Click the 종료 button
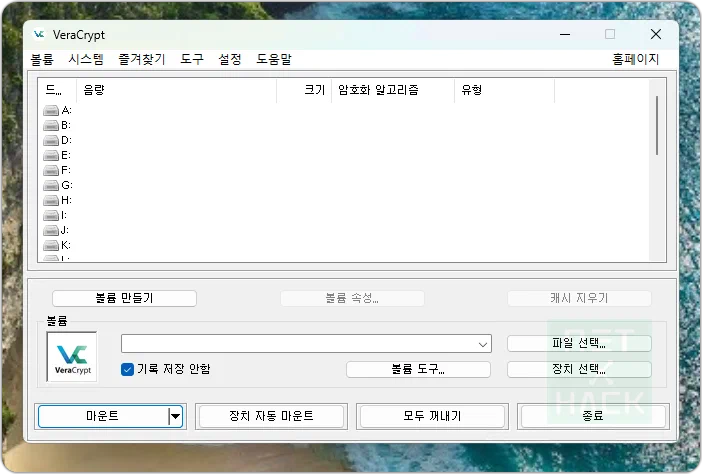702x474 pixels. [x=593, y=417]
